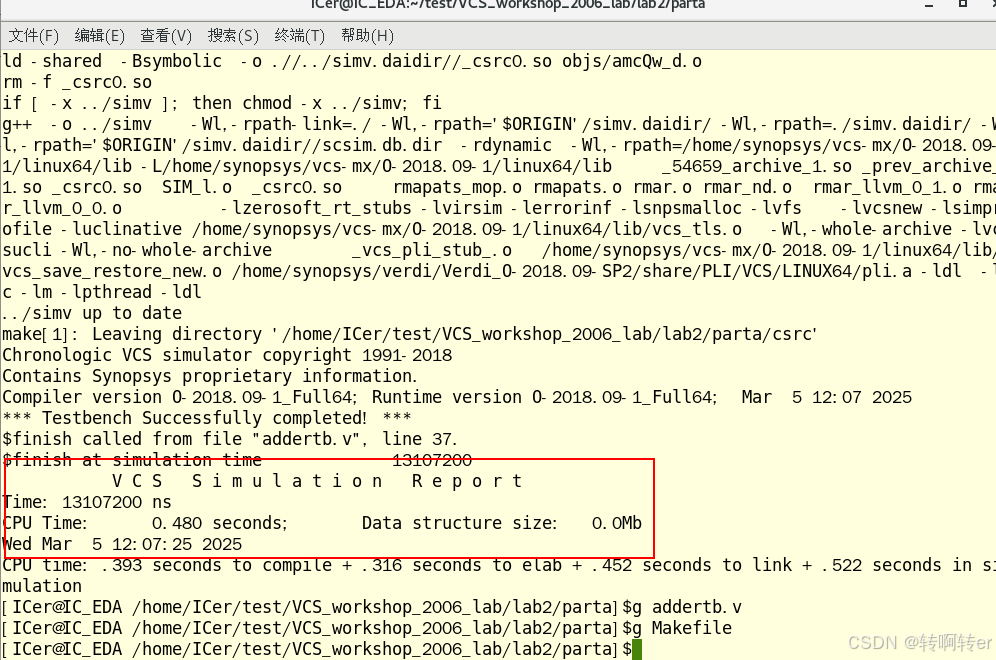Minimize the terminal window

(930, 7)
